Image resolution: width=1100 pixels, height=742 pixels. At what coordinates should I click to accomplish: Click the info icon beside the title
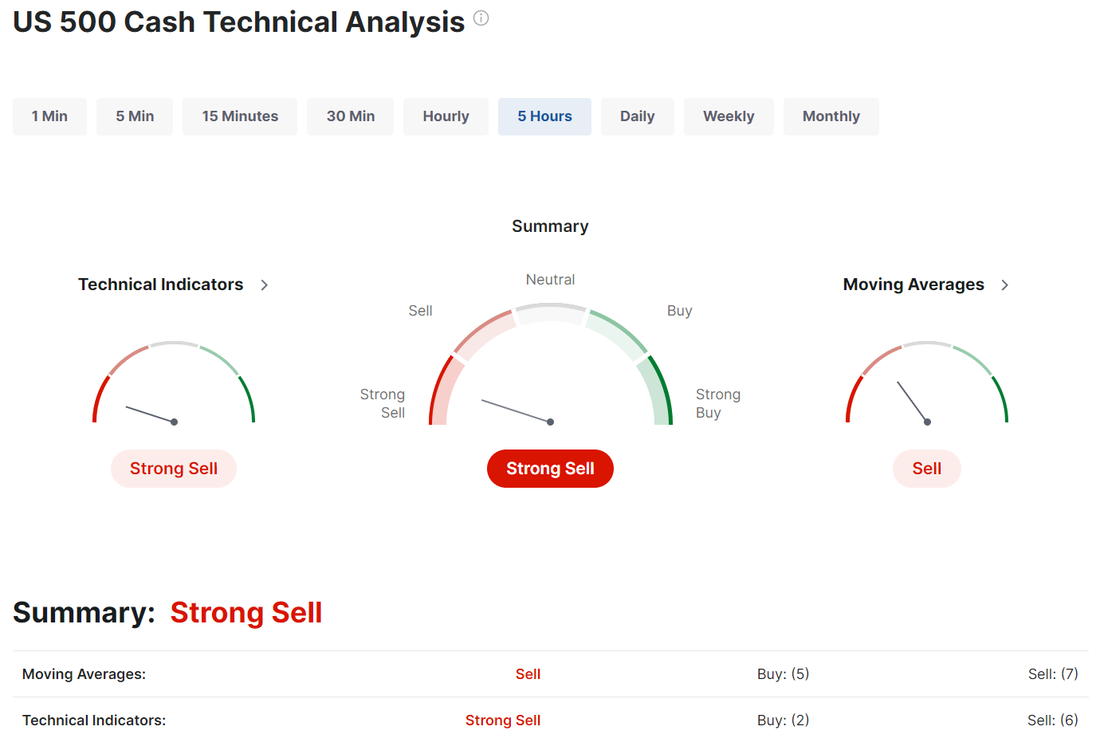pyautogui.click(x=481, y=18)
